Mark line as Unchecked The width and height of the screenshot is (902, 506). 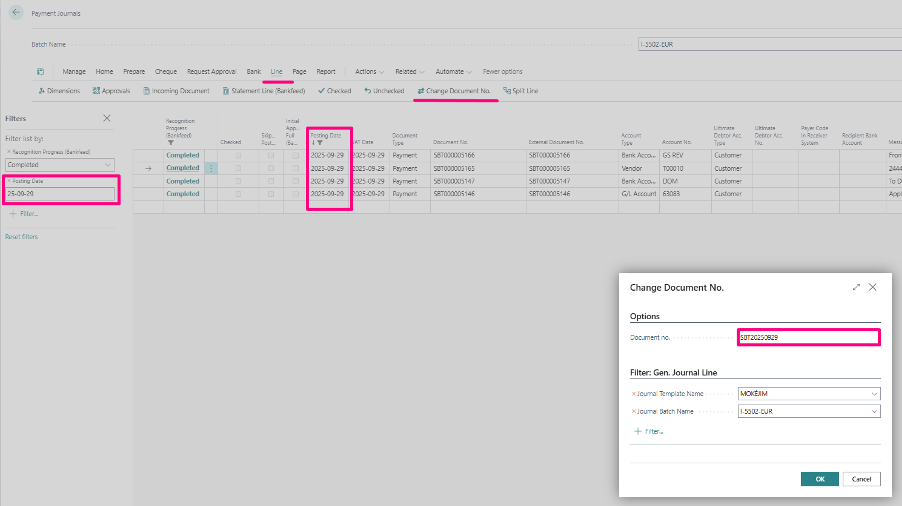[x=384, y=91]
